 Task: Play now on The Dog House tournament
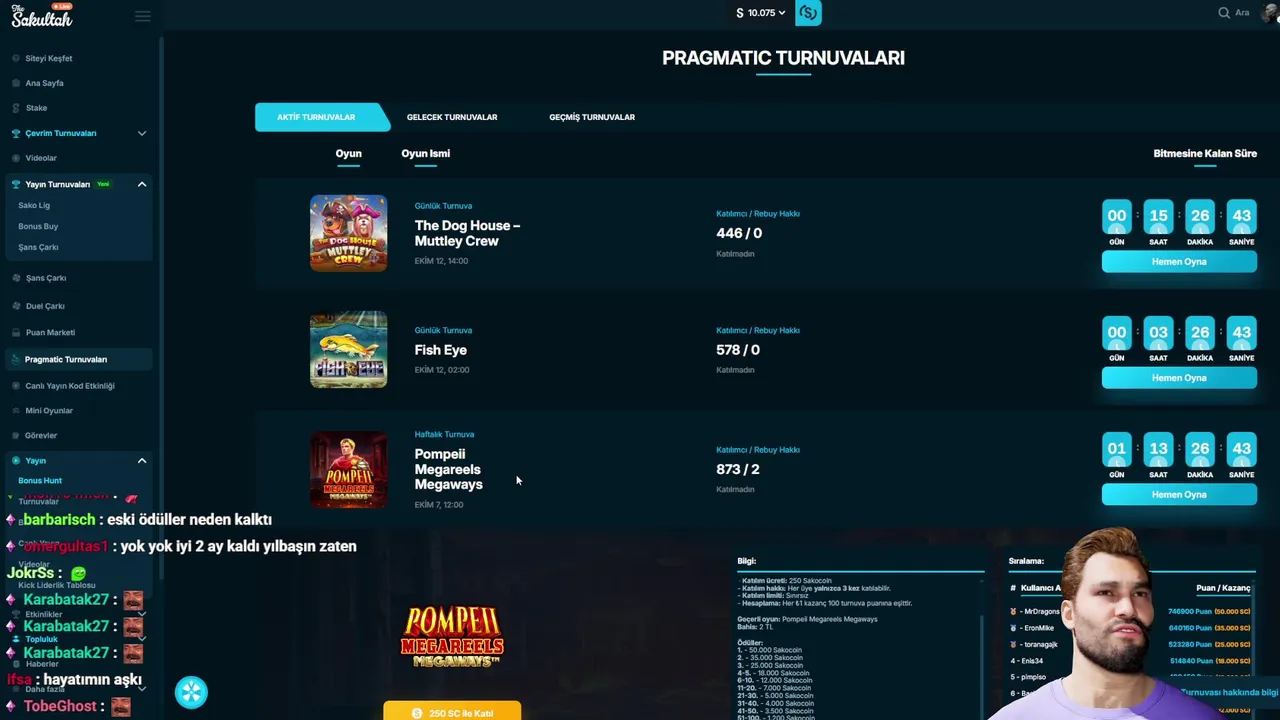1179,262
